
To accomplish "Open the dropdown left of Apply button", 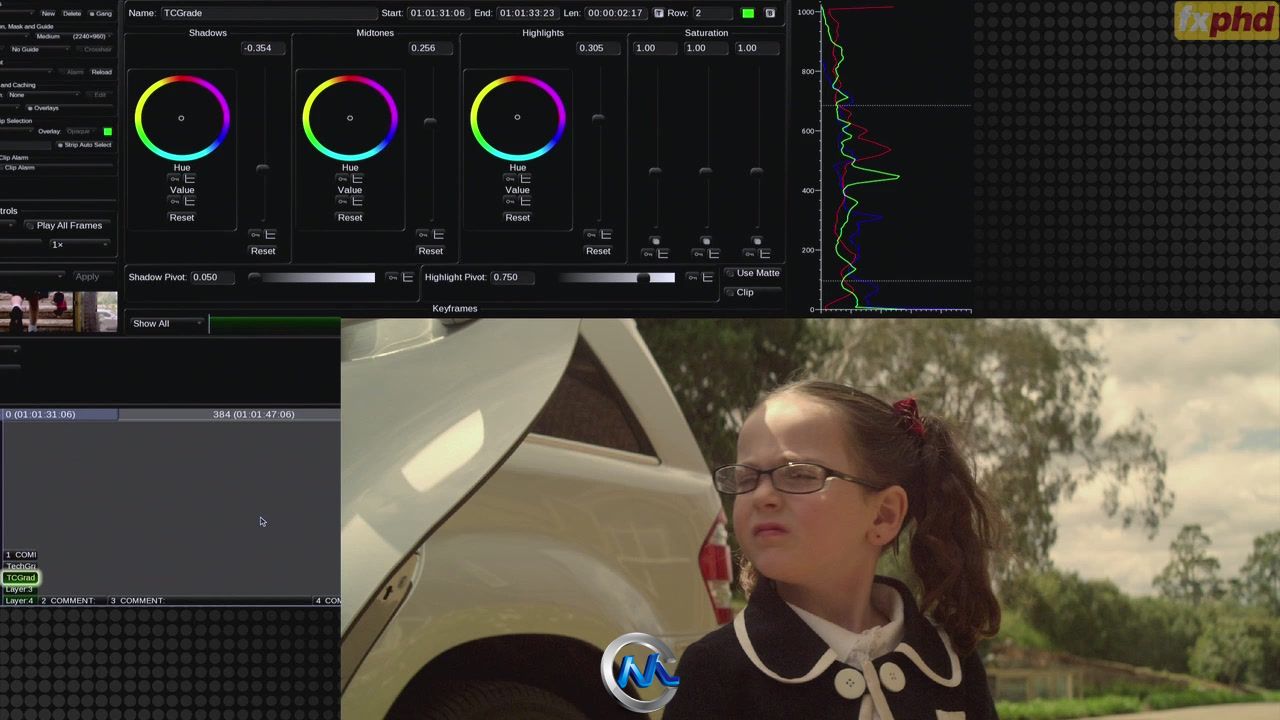I will tap(32, 276).
